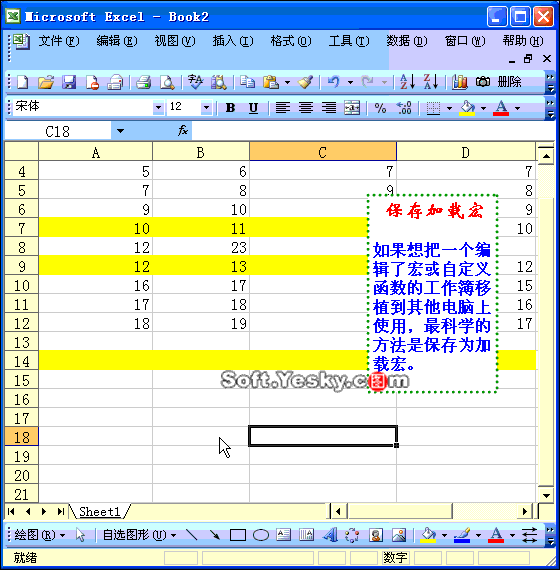The width and height of the screenshot is (560, 570).
Task: Click the Undo arrow icon
Action: pyautogui.click(x=333, y=82)
